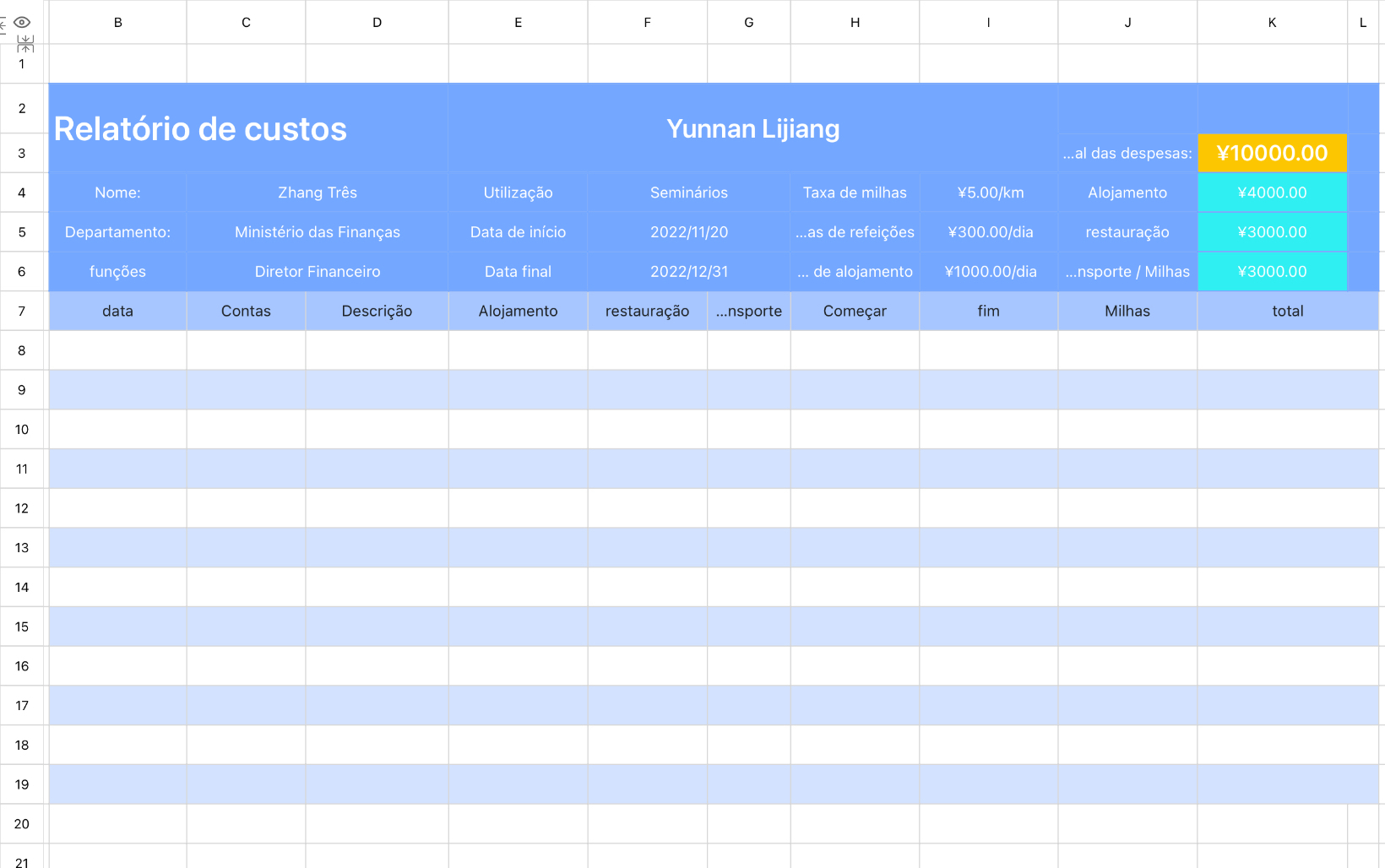Toggle the eye visibility icon

coord(22,23)
